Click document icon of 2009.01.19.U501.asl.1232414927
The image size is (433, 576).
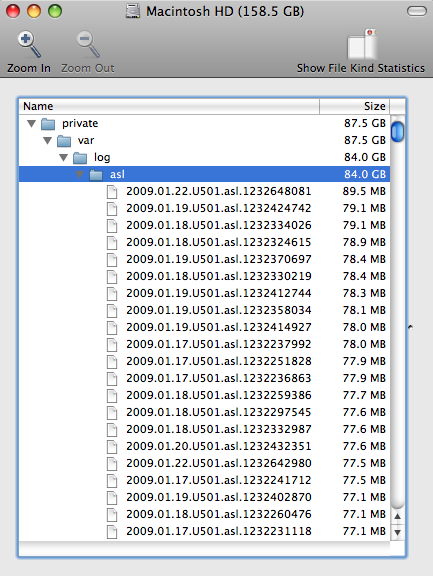(x=112, y=328)
